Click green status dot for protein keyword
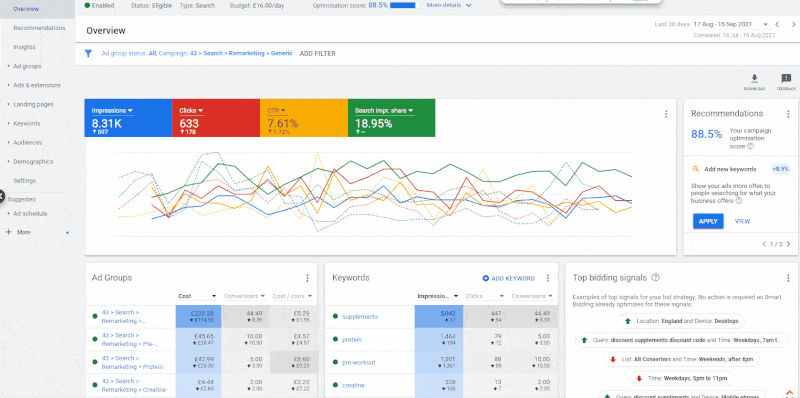 [335, 339]
